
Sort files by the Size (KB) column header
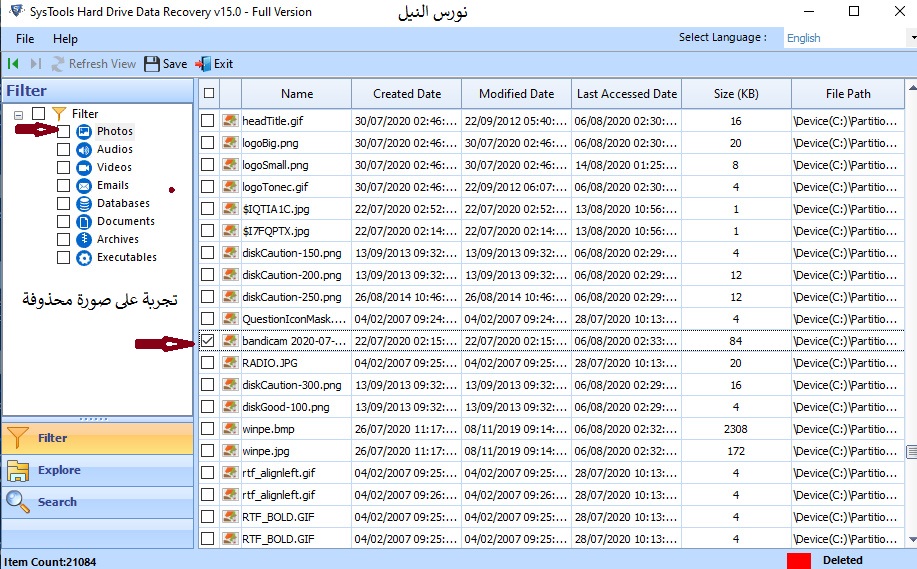(735, 94)
